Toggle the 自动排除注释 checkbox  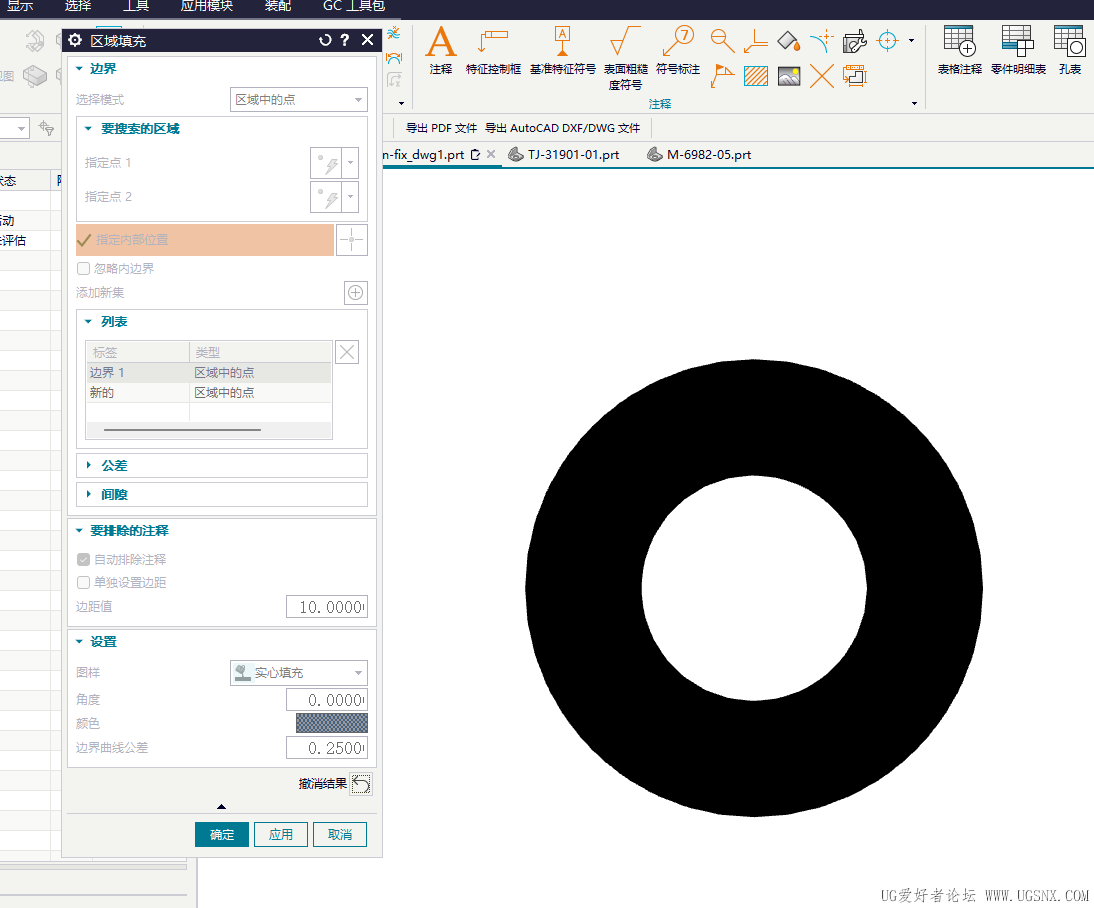click(84, 560)
